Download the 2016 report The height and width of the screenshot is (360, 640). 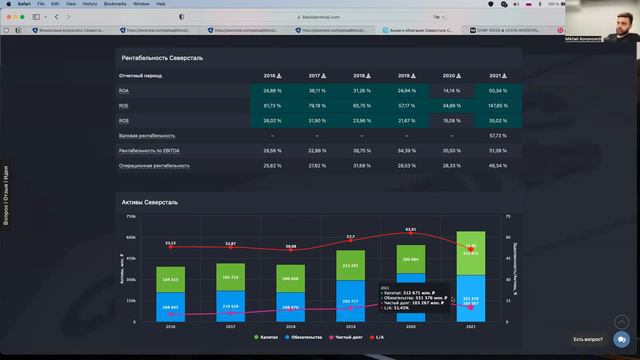pyautogui.click(x=279, y=76)
